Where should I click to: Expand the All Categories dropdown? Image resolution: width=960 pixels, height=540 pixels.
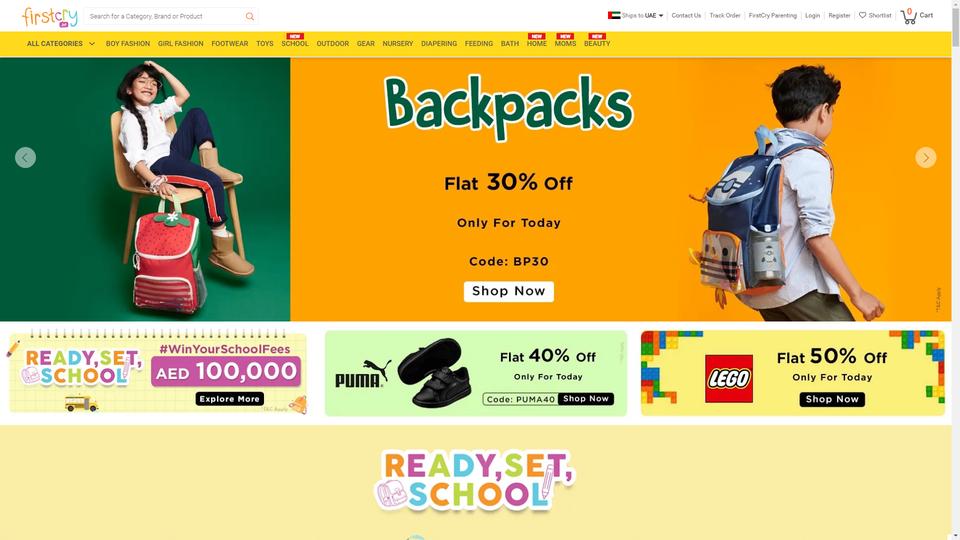pos(61,44)
